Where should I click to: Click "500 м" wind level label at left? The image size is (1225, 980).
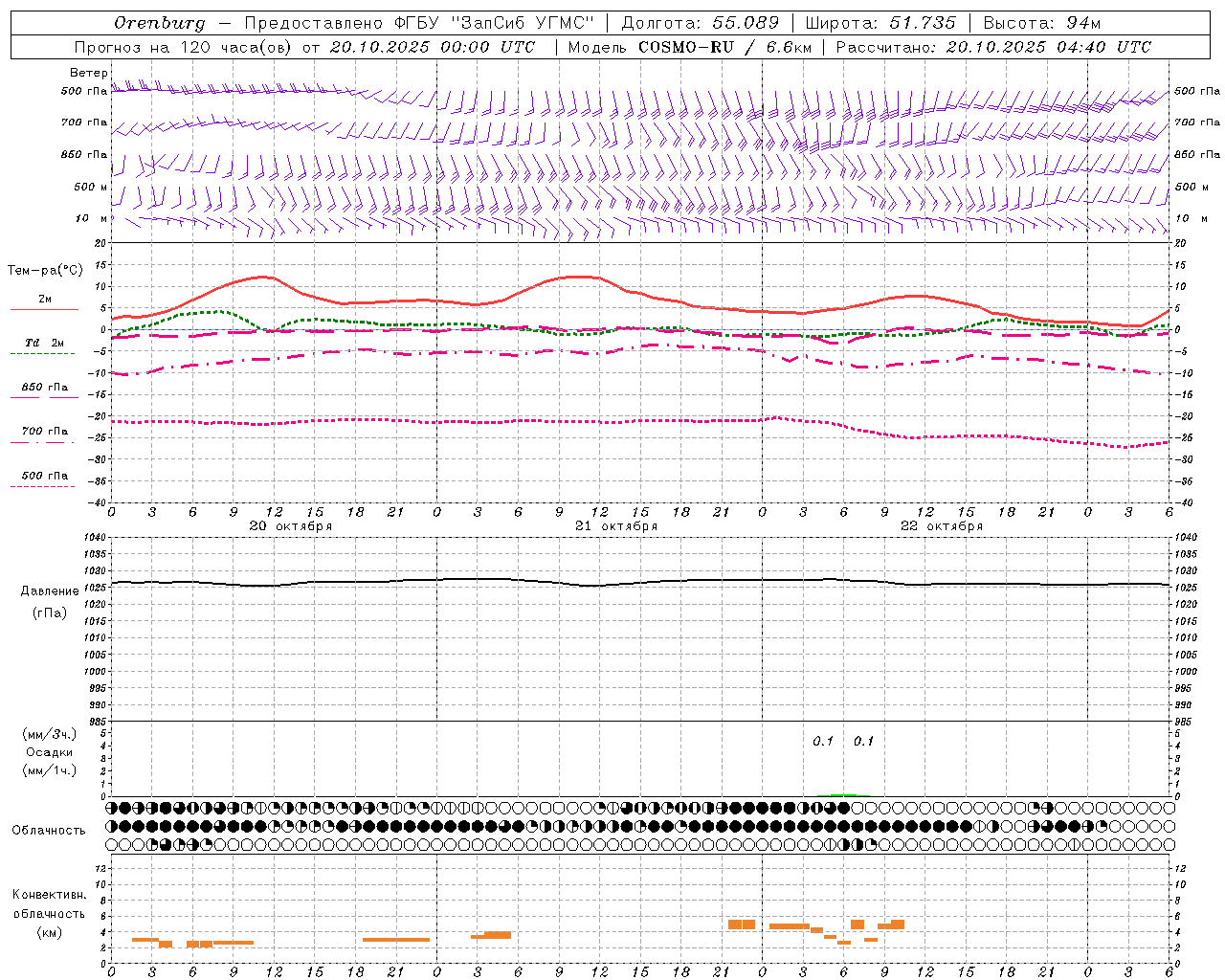[x=91, y=187]
